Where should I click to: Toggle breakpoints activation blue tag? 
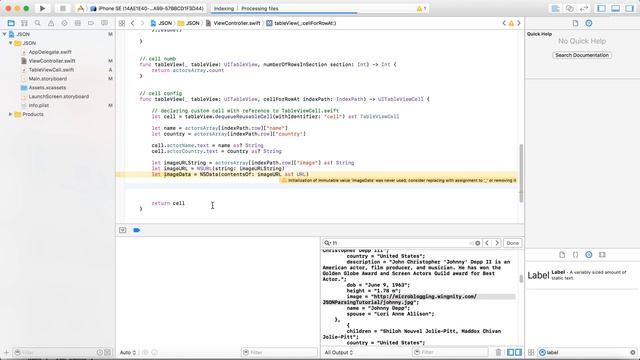point(137,230)
